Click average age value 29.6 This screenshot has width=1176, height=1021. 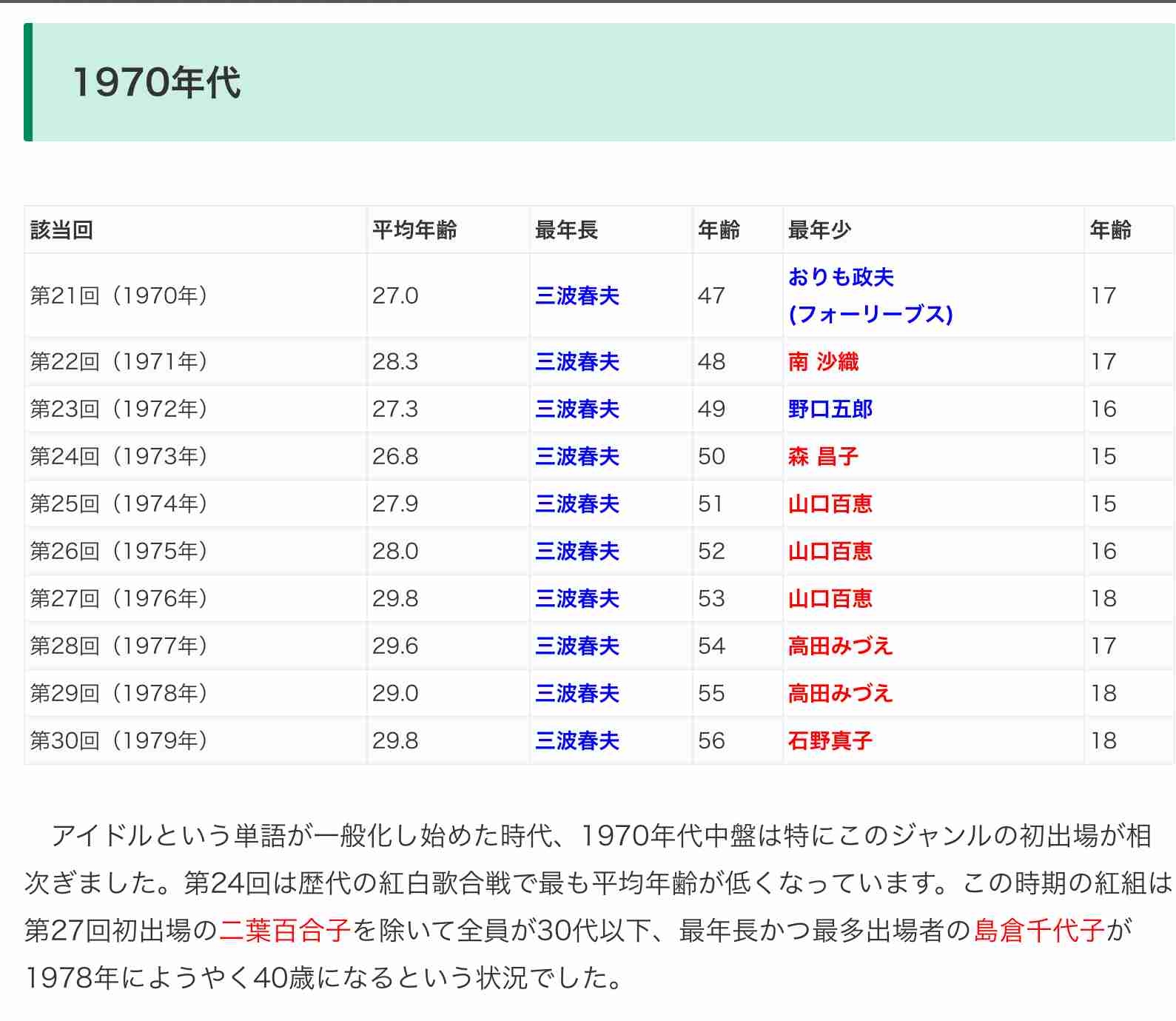pos(395,646)
